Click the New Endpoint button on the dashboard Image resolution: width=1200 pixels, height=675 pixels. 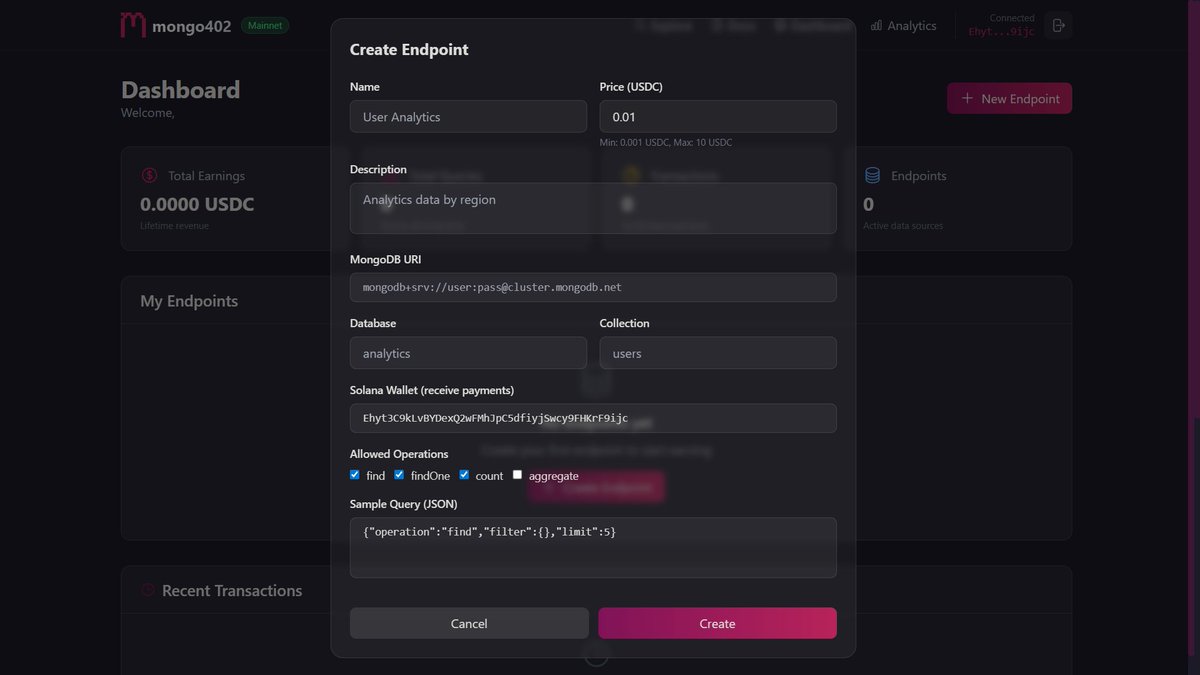pos(1009,98)
